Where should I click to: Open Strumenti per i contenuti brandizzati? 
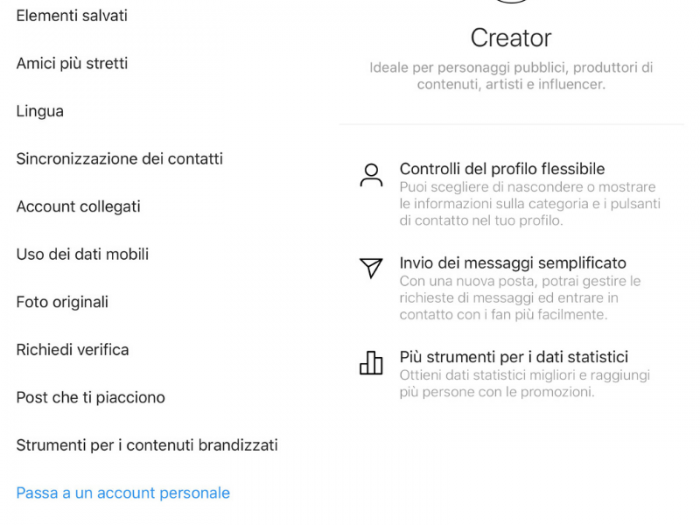147,445
